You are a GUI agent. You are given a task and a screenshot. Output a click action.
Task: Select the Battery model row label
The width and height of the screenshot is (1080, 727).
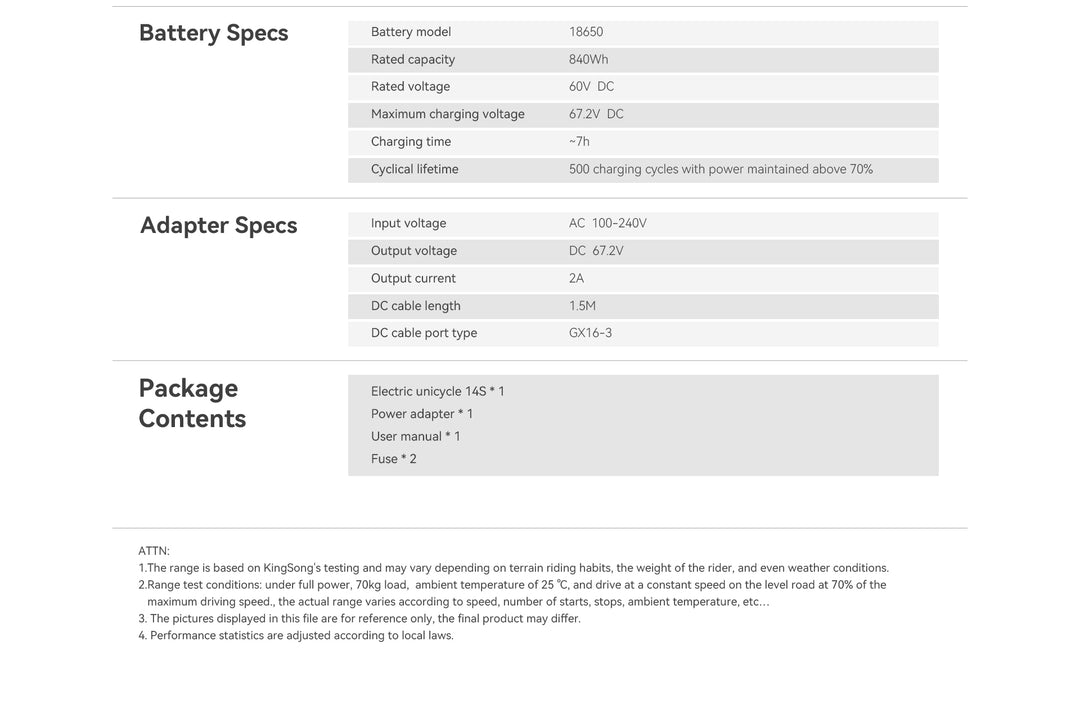pos(410,32)
